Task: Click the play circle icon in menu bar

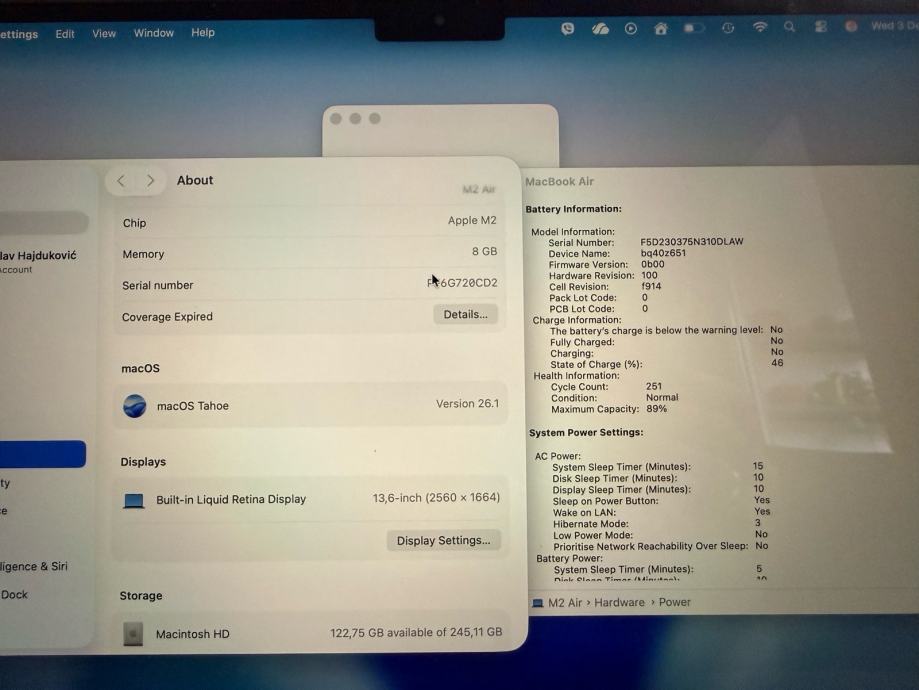Action: [631, 28]
